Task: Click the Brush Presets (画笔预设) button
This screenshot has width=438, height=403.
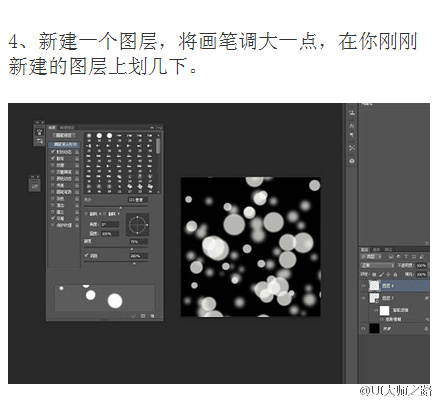Action: click(64, 135)
